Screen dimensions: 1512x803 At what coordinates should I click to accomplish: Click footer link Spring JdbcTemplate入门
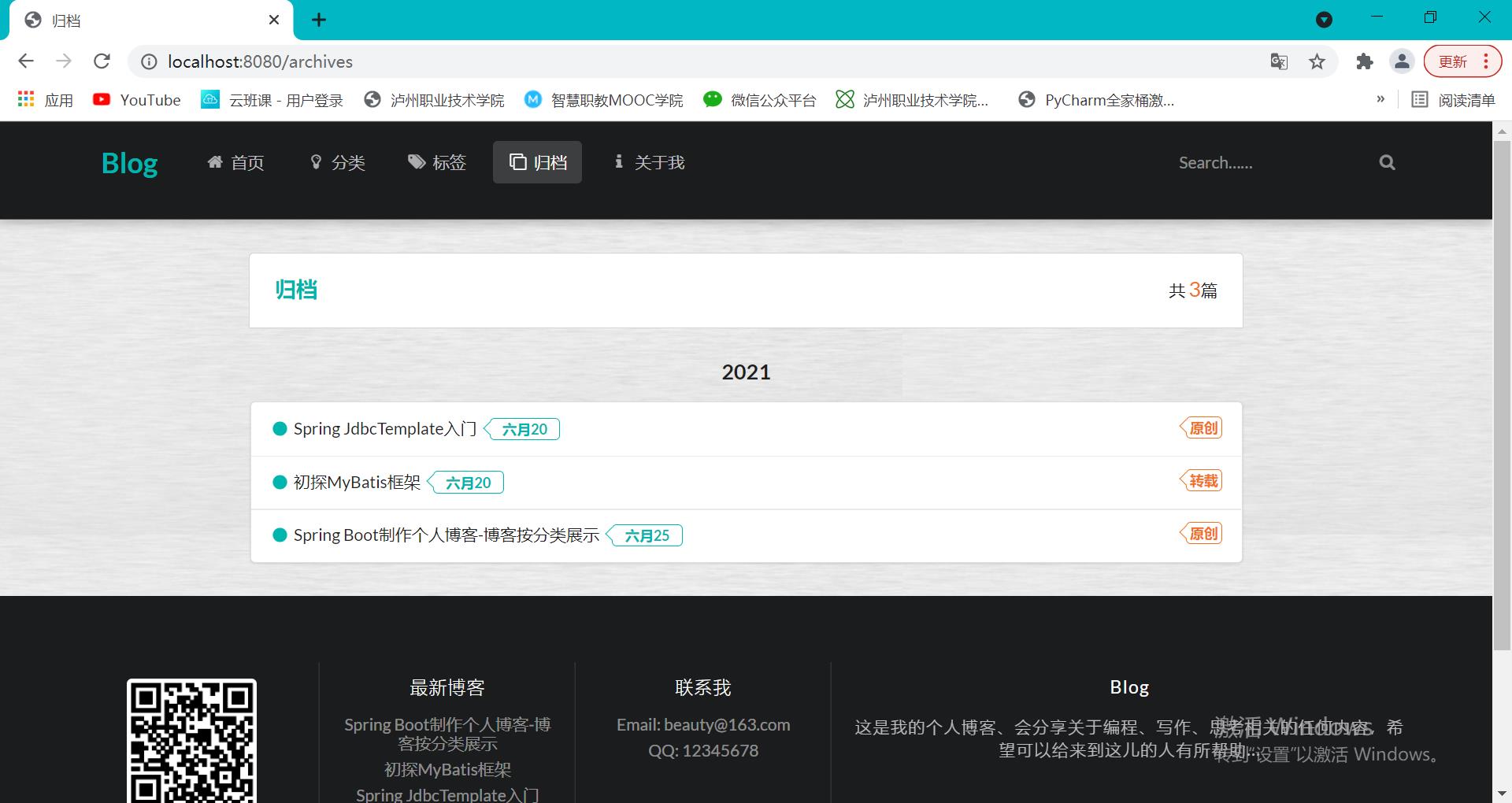(447, 794)
